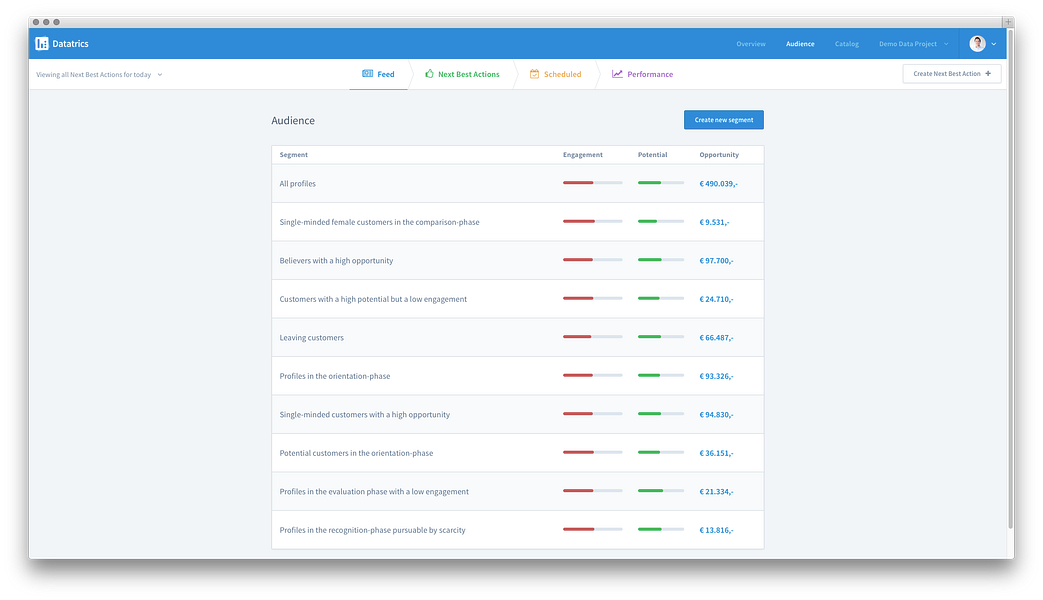The image size is (1043, 600).
Task: Click the Audience page heading
Action: click(x=293, y=120)
